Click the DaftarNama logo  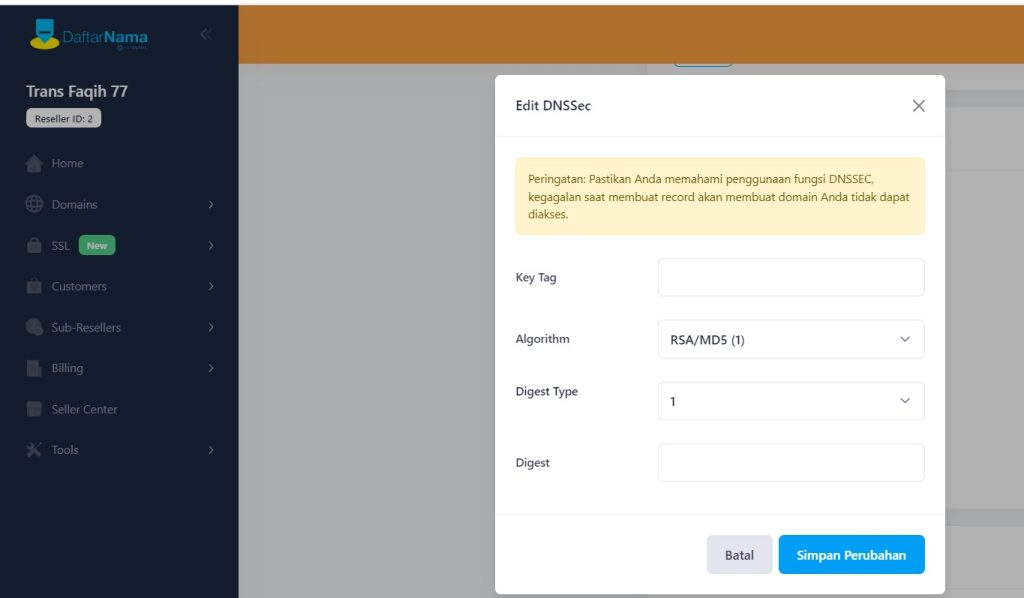89,35
